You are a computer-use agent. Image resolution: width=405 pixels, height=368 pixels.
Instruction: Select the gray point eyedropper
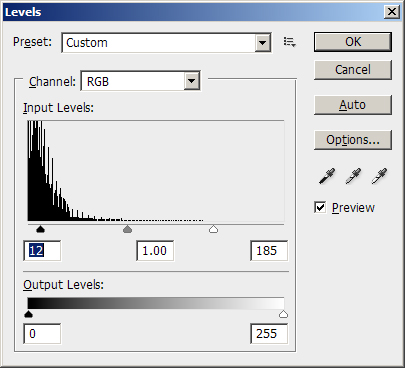pyautogui.click(x=353, y=176)
